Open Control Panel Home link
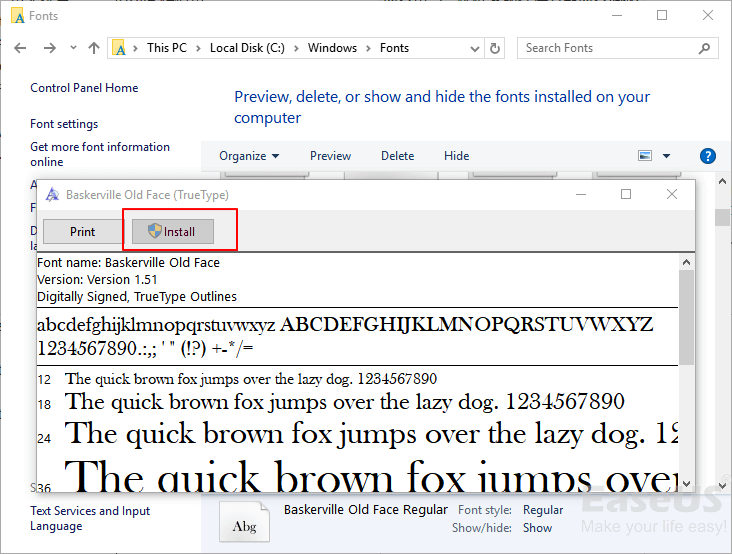The height and width of the screenshot is (554, 732). (84, 88)
